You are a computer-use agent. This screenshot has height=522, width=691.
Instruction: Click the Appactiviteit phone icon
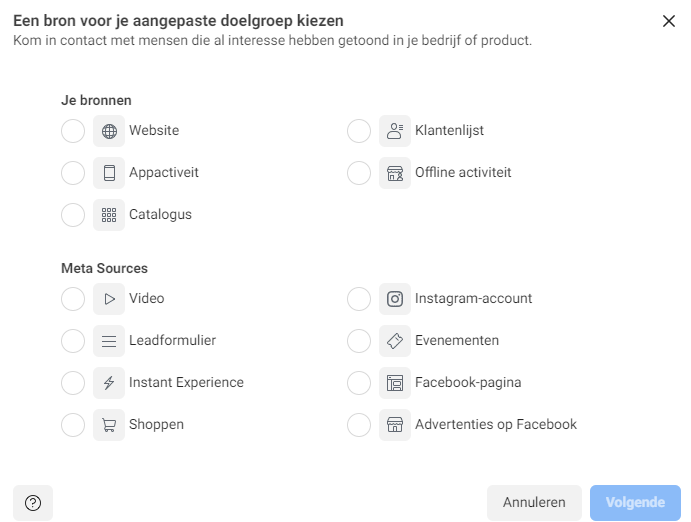tap(109, 173)
